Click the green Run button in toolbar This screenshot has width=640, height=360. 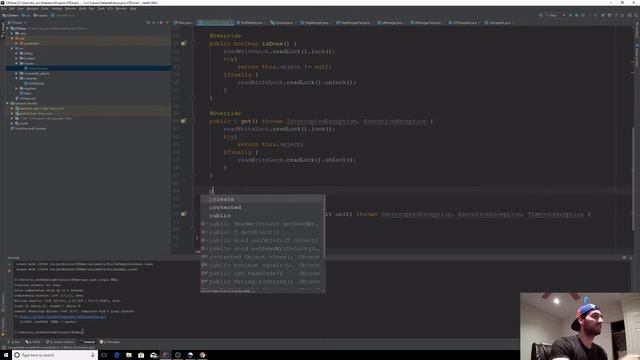click(571, 15)
